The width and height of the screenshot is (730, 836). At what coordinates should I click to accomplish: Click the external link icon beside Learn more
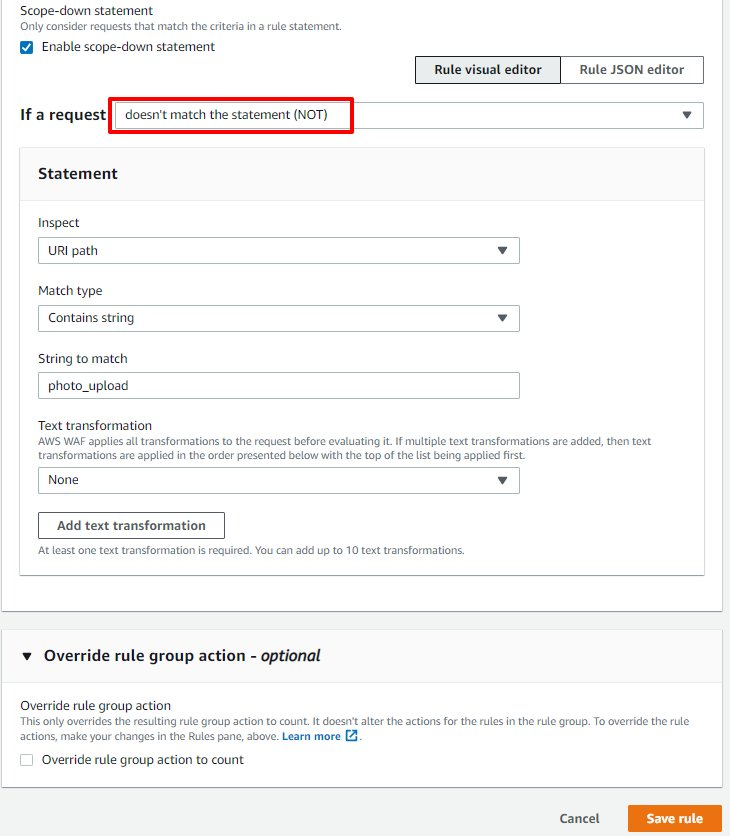point(351,736)
